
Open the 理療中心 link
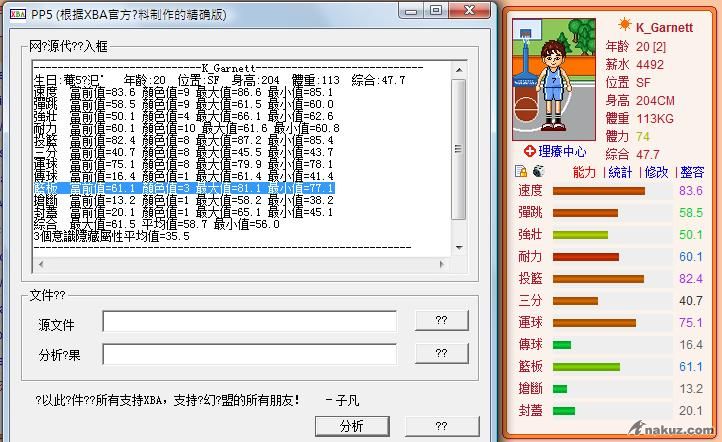click(562, 151)
